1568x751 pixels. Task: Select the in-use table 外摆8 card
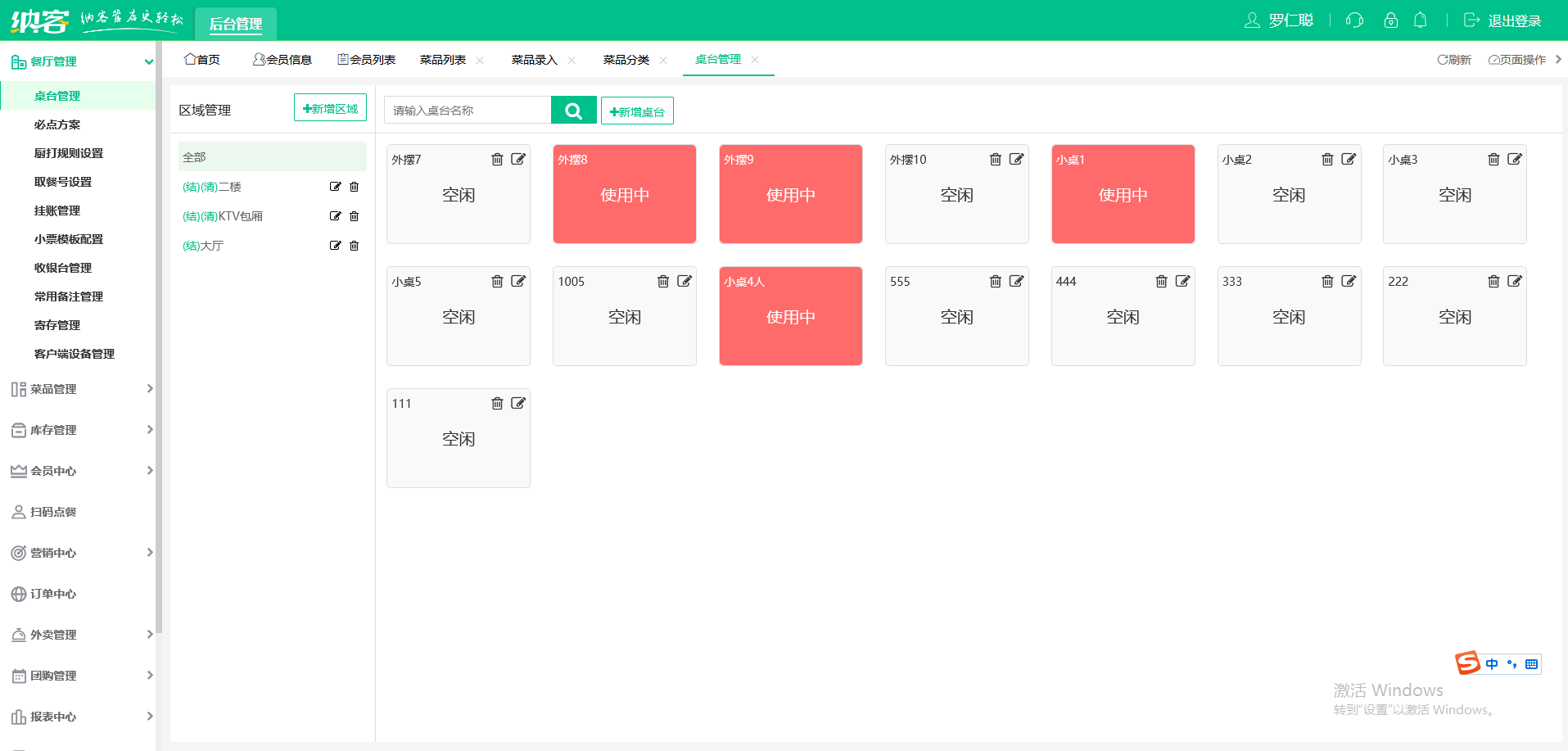coord(625,194)
